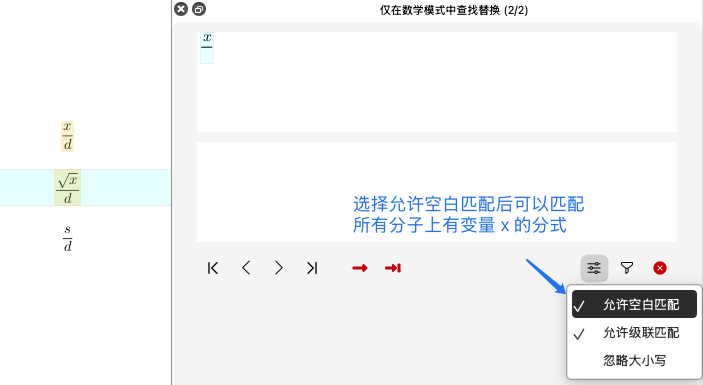703x385 pixels.
Task: Open the search options sliders menu
Action: tap(594, 268)
